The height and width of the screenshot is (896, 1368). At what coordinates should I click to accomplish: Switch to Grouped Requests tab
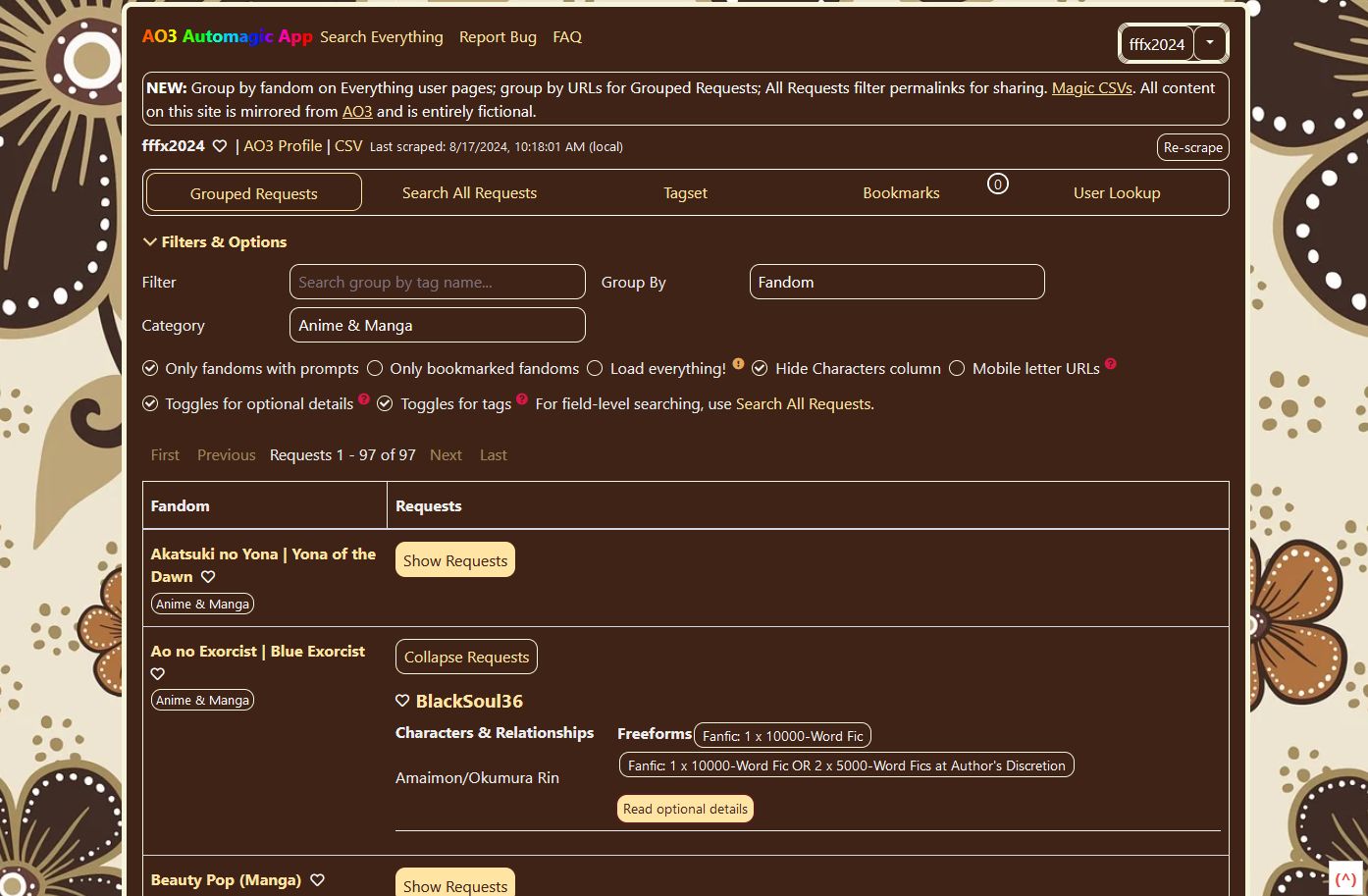point(254,192)
